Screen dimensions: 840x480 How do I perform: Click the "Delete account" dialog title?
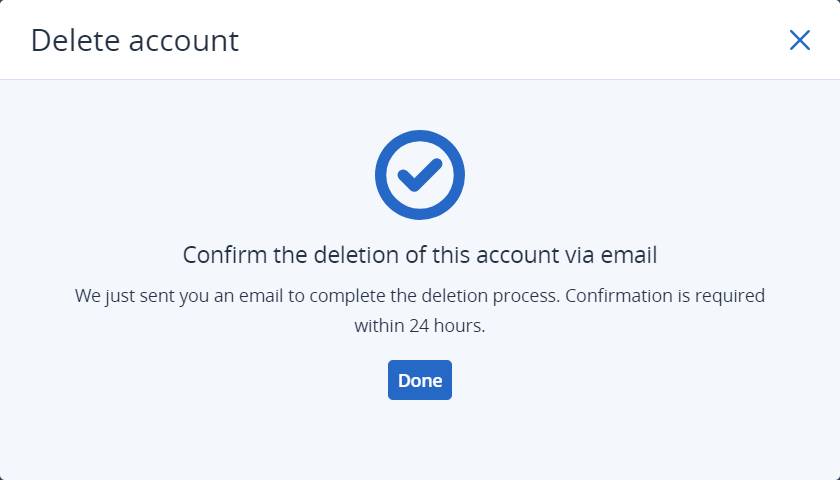coord(134,40)
